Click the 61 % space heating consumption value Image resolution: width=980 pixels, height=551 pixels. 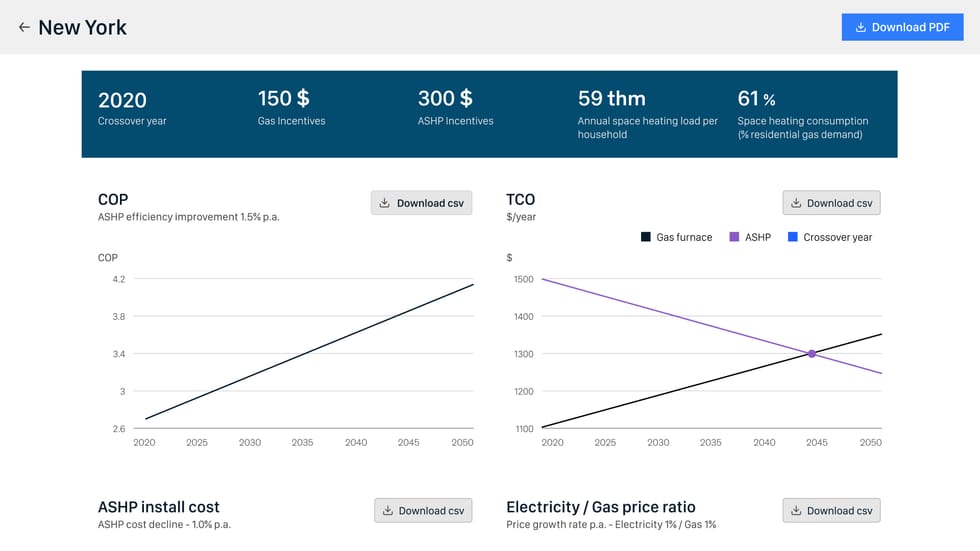[x=756, y=98]
